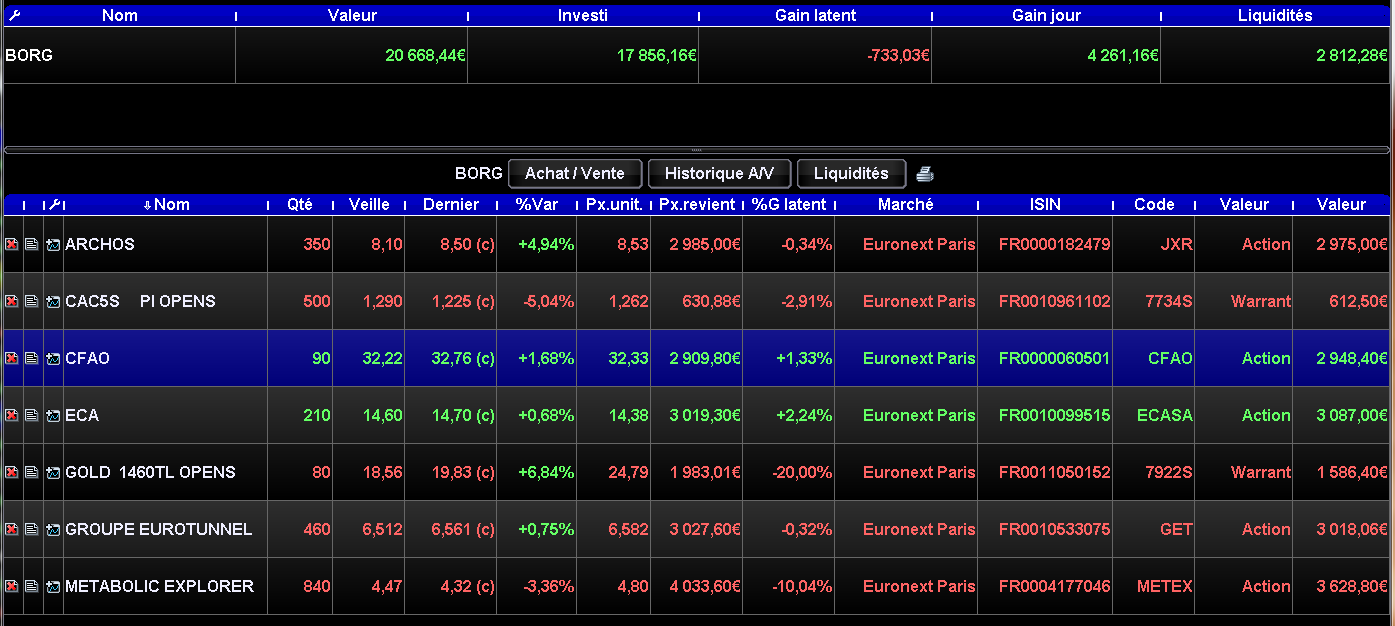The height and width of the screenshot is (626, 1395).
Task: Open the document icon for GROUPE EUROTUNNEL
Action: tap(32, 530)
